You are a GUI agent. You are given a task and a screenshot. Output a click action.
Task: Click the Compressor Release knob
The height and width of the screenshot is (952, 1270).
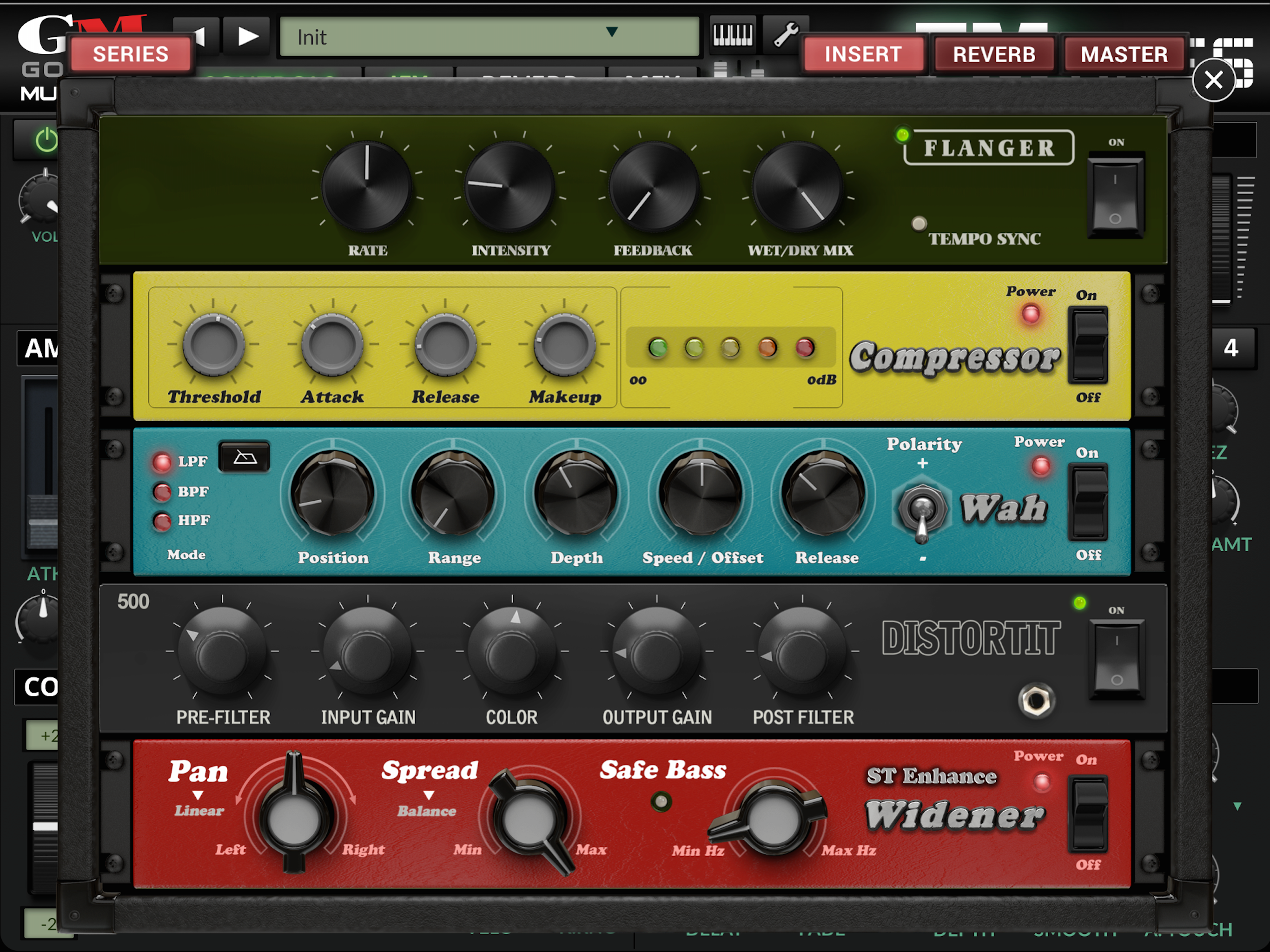pos(445,344)
